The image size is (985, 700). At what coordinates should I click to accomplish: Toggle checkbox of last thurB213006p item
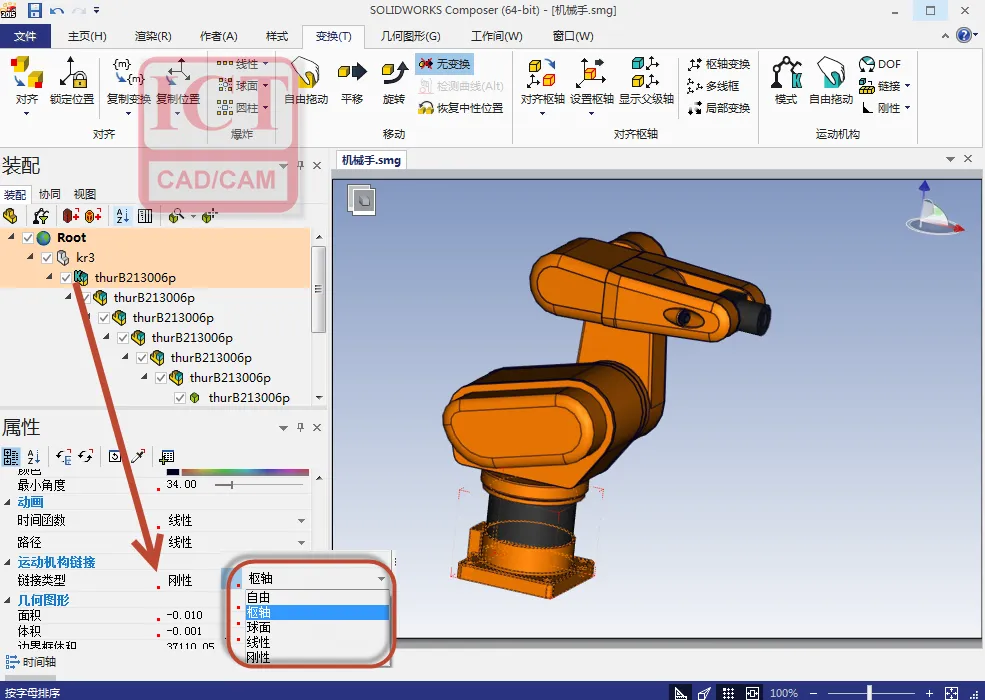point(180,398)
